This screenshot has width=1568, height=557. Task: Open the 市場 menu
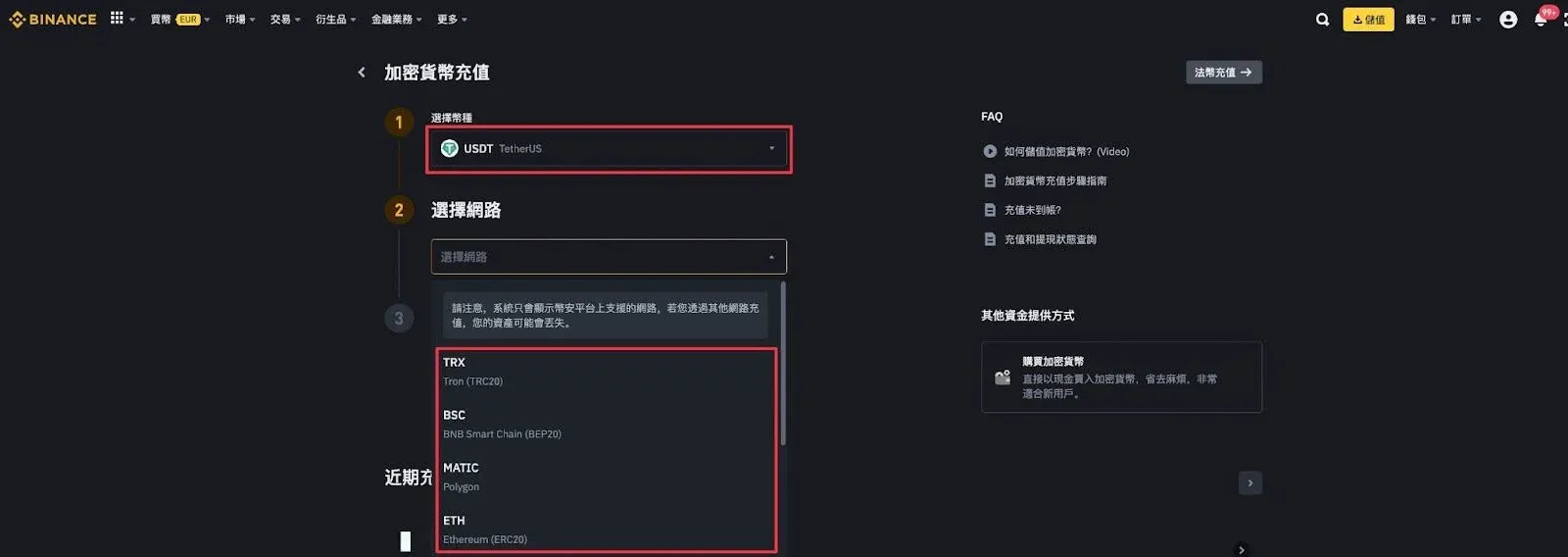click(240, 20)
